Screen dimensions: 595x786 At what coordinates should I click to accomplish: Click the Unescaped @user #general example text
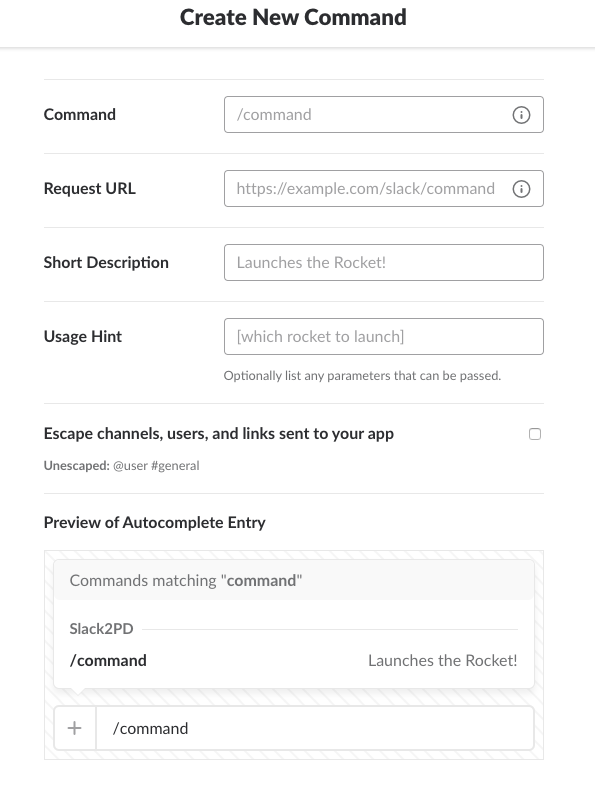(x=121, y=466)
